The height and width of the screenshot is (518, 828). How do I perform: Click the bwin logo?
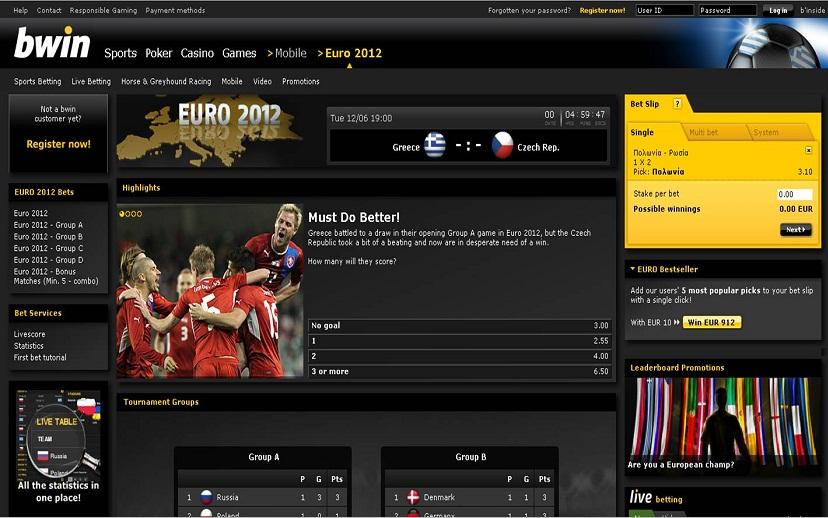tap(52, 43)
